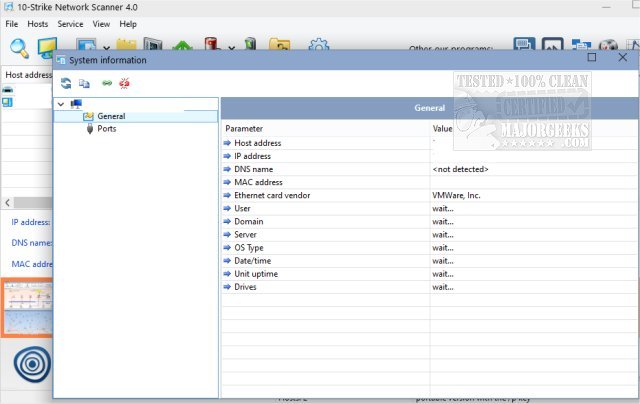Viewport: 640px width, 404px height.
Task: Open settings gear in main toolbar
Action: tap(319, 44)
